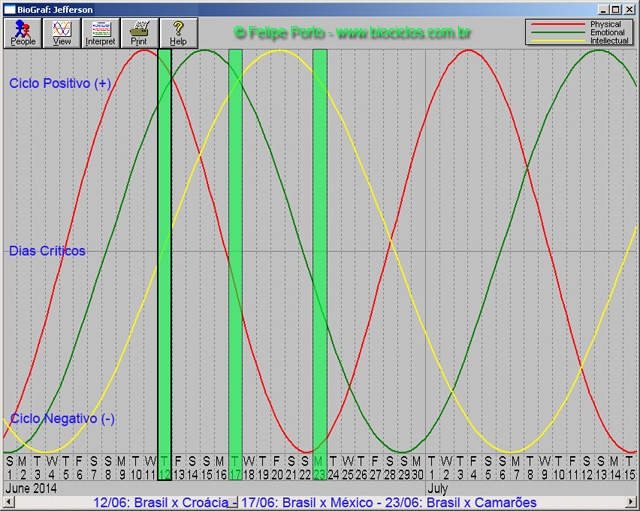This screenshot has width=640, height=511.
Task: Select the highlighted June 23 column
Action: point(320,264)
